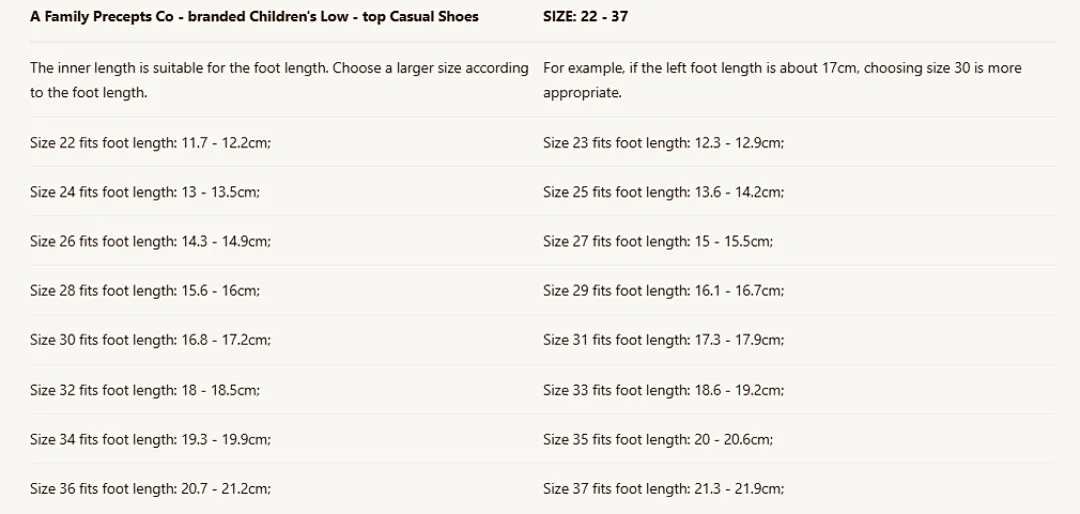The image size is (1080, 514).
Task: Click the Size 37 fits 21.3 - 21.9cm text
Action: coord(663,489)
